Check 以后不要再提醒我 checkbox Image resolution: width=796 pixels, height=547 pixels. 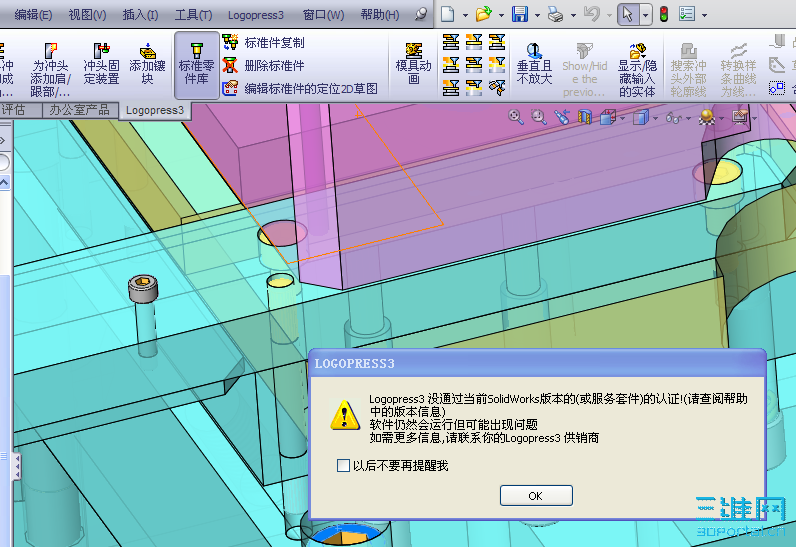click(x=343, y=465)
